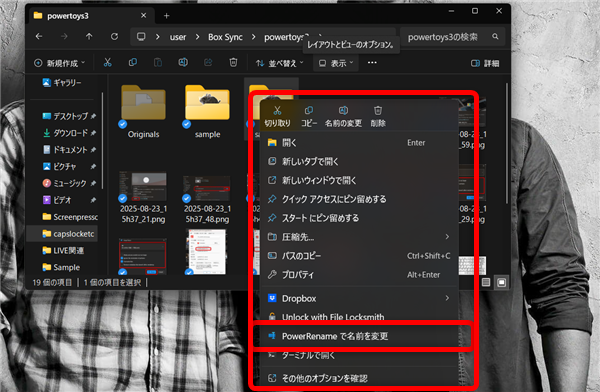The image size is (600, 392).
Task: Click the toolbar Paste icon
Action: click(158, 62)
